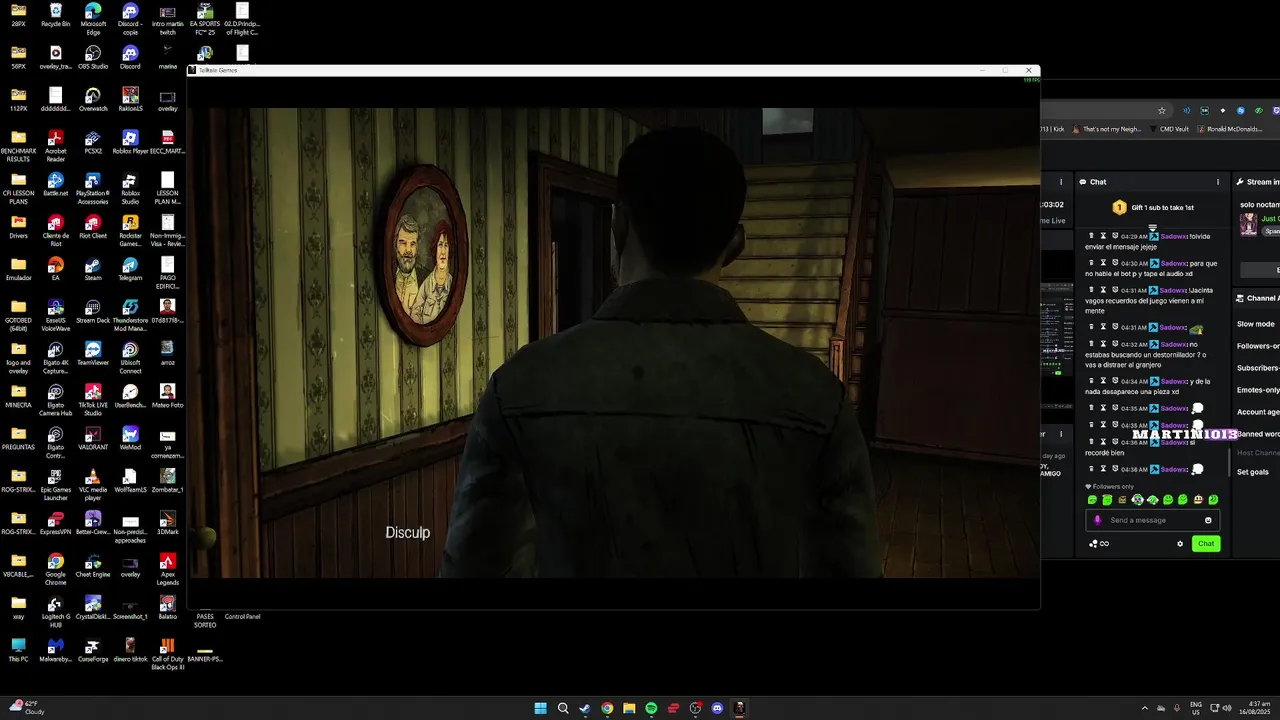Open Discord from the taskbar
Screen dimensions: 1280x720
tap(717, 708)
